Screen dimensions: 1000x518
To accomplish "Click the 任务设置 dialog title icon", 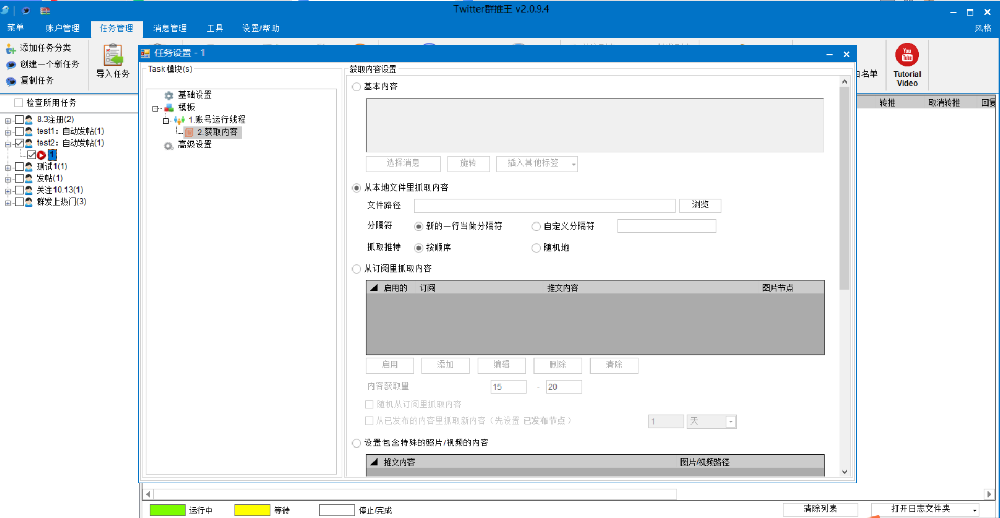I will coord(146,54).
